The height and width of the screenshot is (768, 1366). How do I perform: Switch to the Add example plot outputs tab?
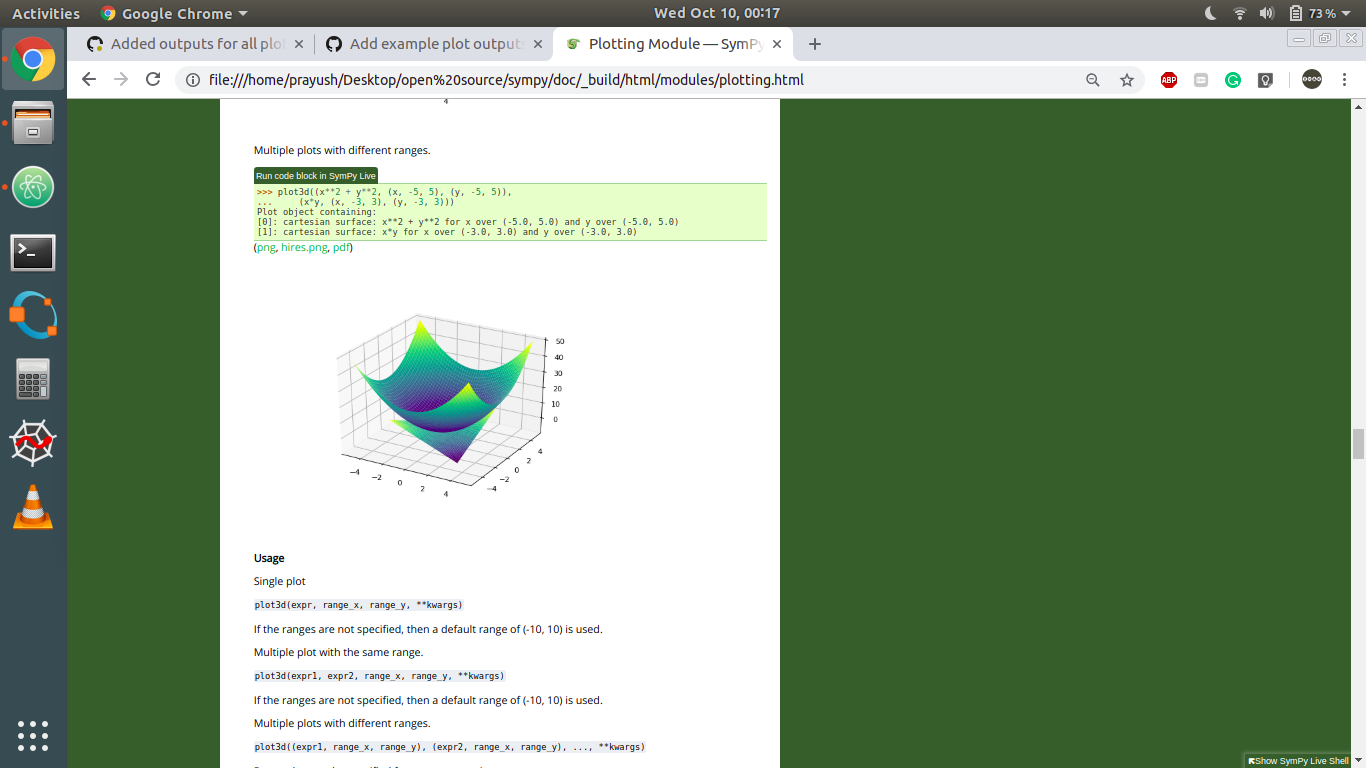click(437, 44)
